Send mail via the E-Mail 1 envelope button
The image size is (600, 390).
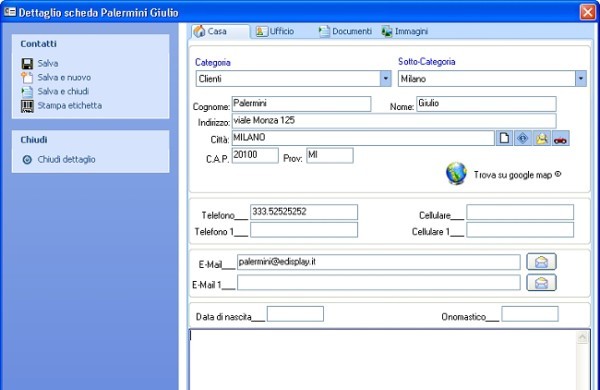pyautogui.click(x=541, y=283)
